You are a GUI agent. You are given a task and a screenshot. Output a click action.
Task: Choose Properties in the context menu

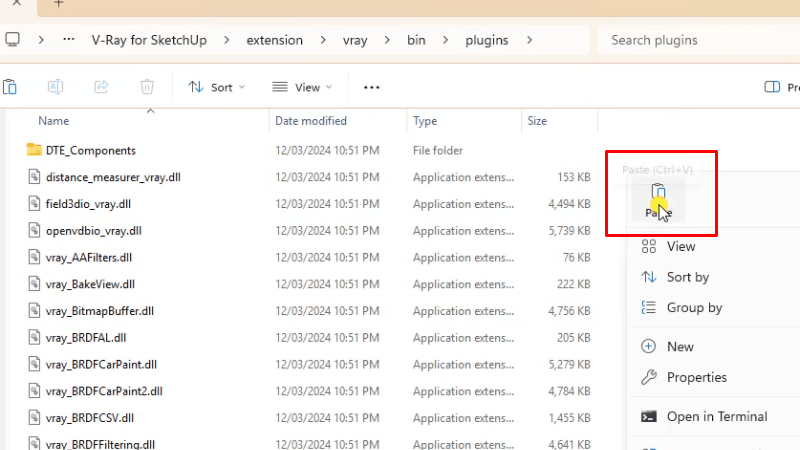point(696,377)
